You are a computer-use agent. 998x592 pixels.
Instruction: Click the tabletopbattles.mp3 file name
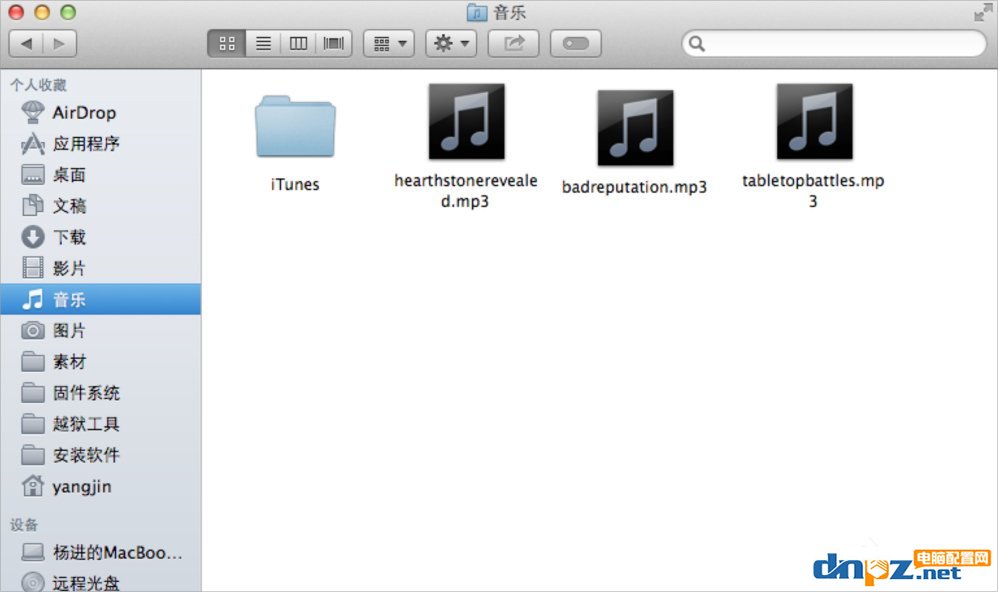click(813, 191)
